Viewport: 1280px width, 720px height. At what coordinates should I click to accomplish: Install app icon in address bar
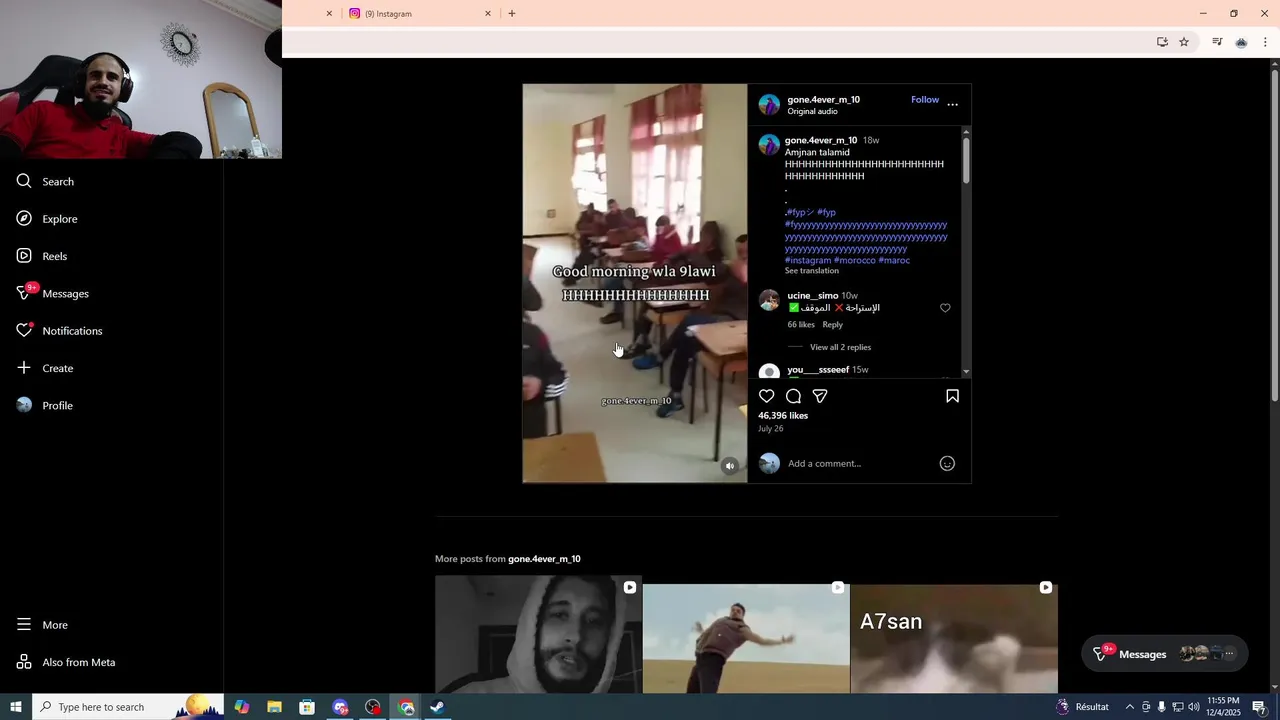point(1162,42)
